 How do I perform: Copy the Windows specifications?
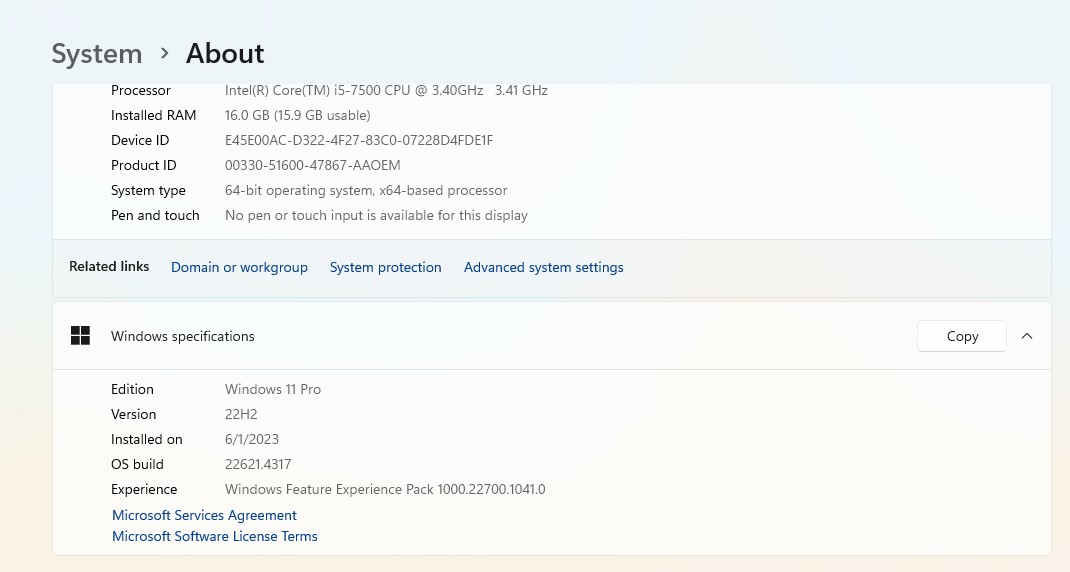pos(961,336)
